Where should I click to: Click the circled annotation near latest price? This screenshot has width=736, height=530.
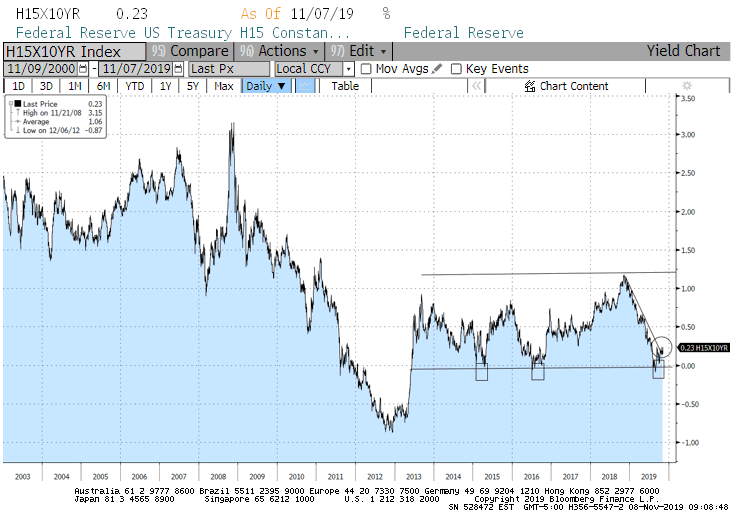662,347
